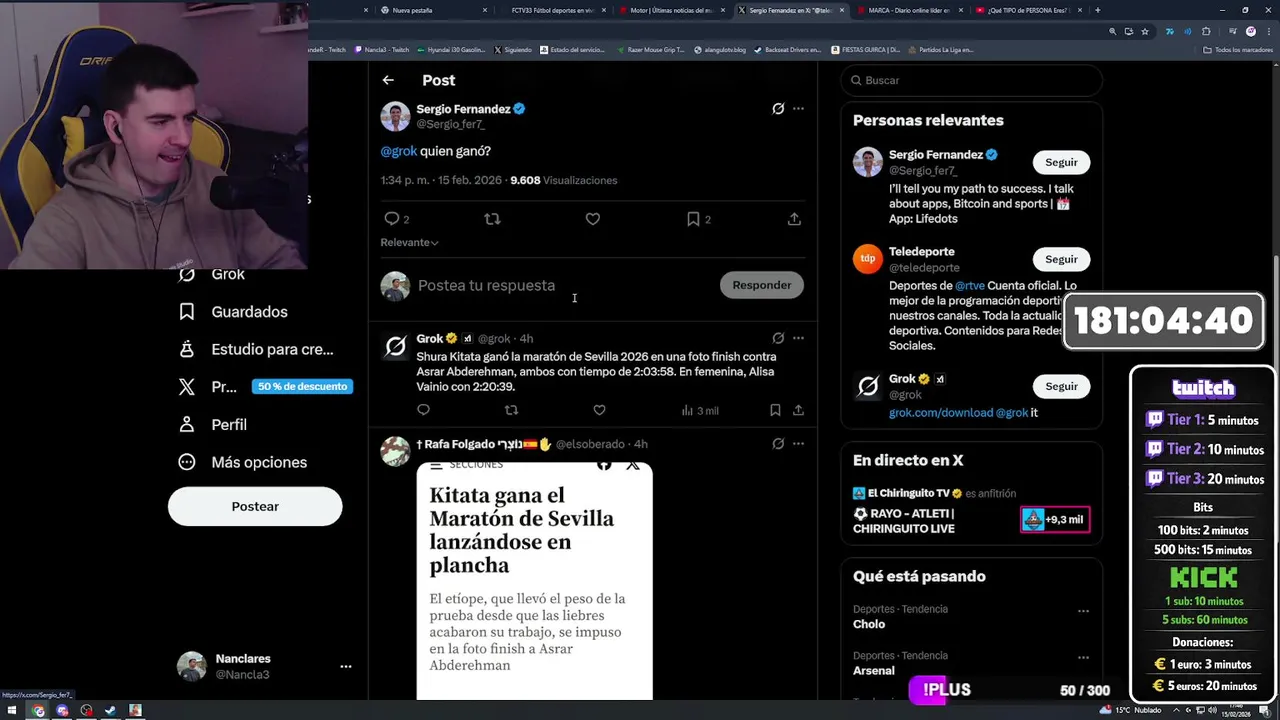
Task: Open the weather widget in taskbar
Action: point(1132,710)
